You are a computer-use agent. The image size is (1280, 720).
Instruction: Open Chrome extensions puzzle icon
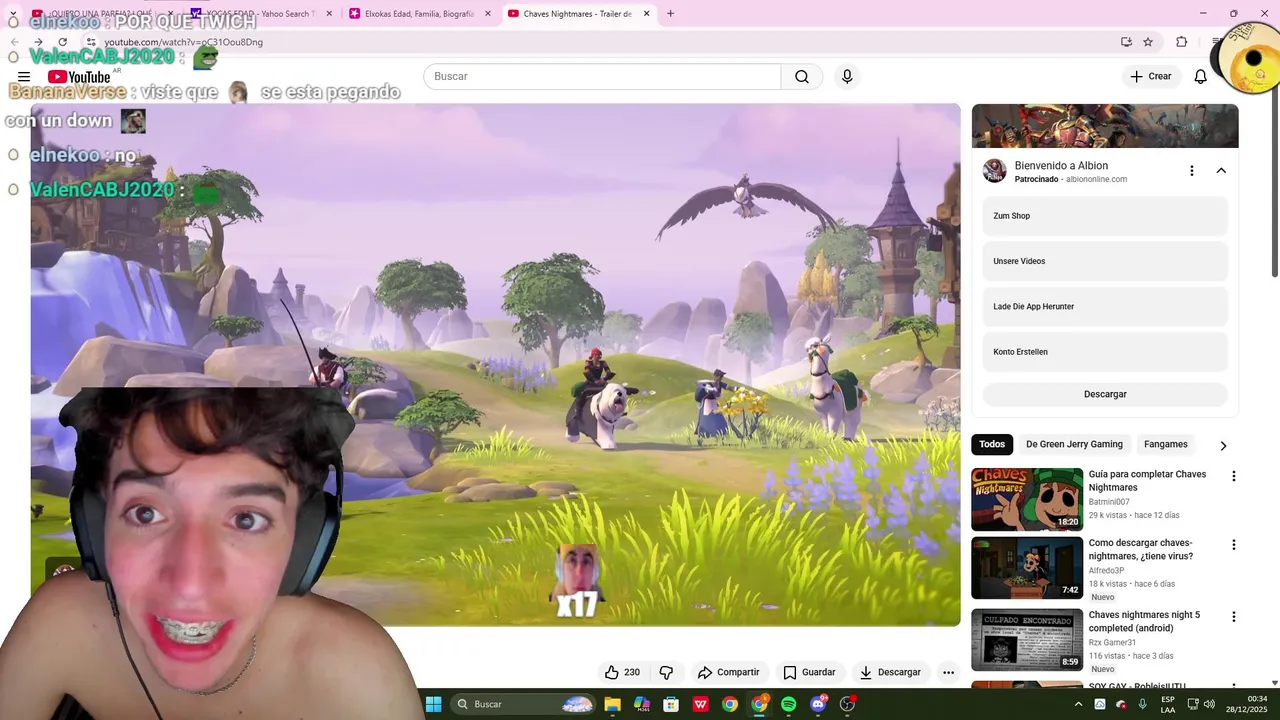click(x=1182, y=42)
